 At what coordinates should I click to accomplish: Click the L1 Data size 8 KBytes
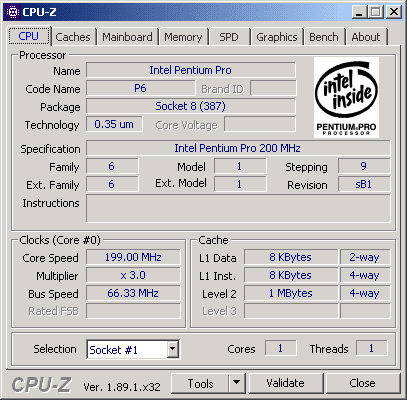291,257
